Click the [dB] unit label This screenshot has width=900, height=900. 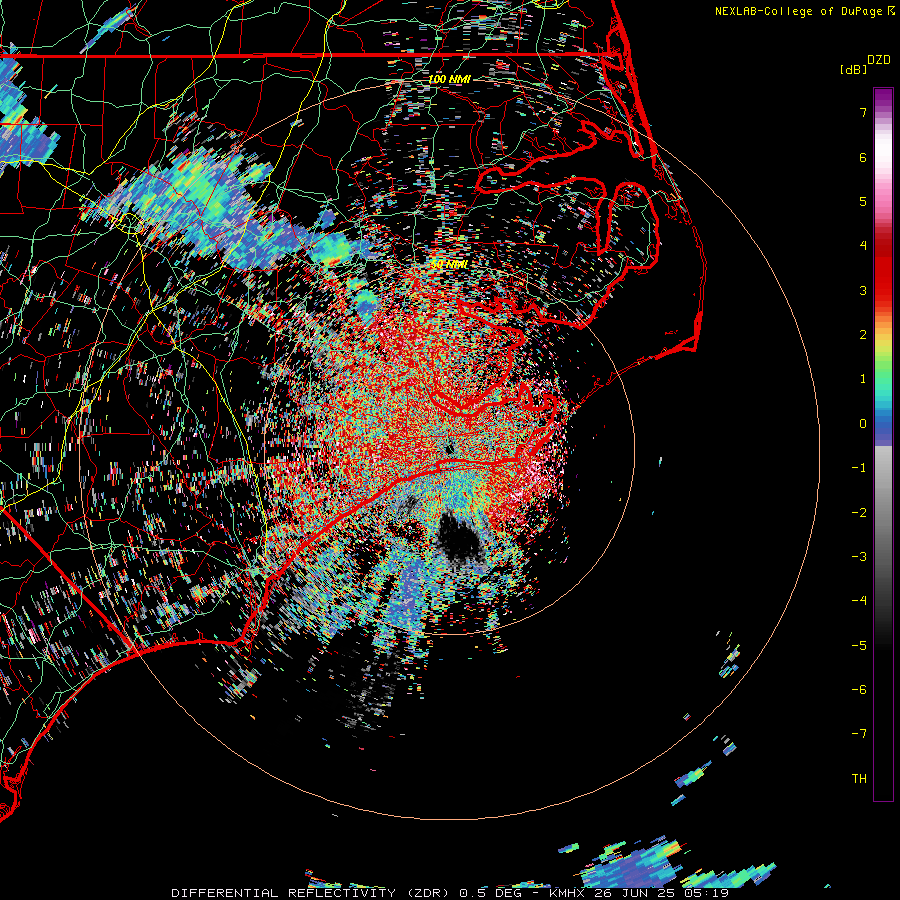pos(854,69)
